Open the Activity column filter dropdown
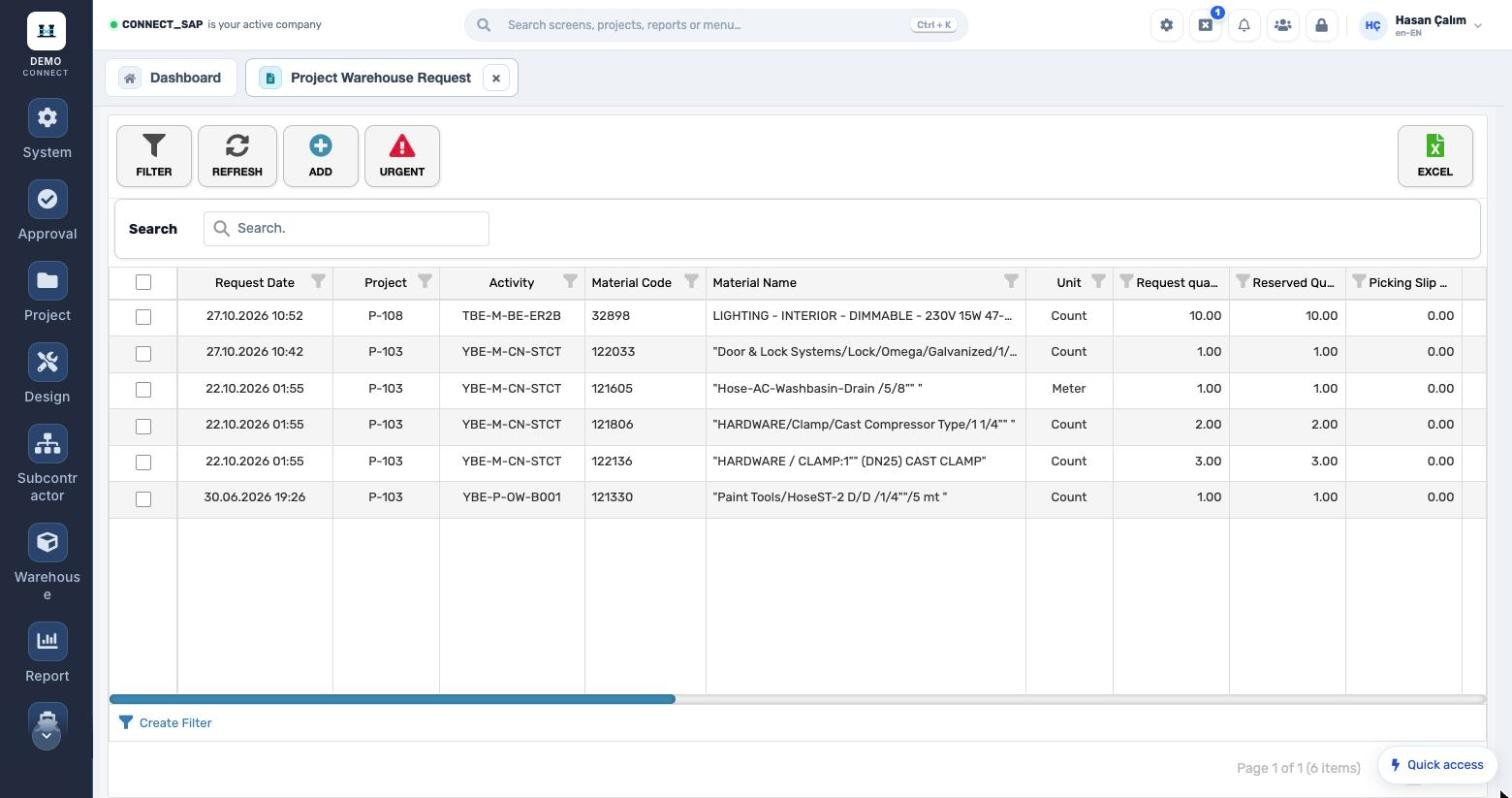The image size is (1512, 798). coord(570,282)
